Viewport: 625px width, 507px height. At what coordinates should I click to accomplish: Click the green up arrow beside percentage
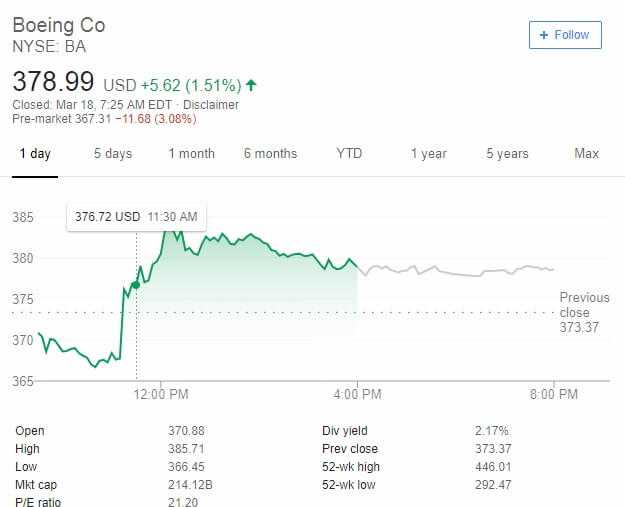(251, 85)
